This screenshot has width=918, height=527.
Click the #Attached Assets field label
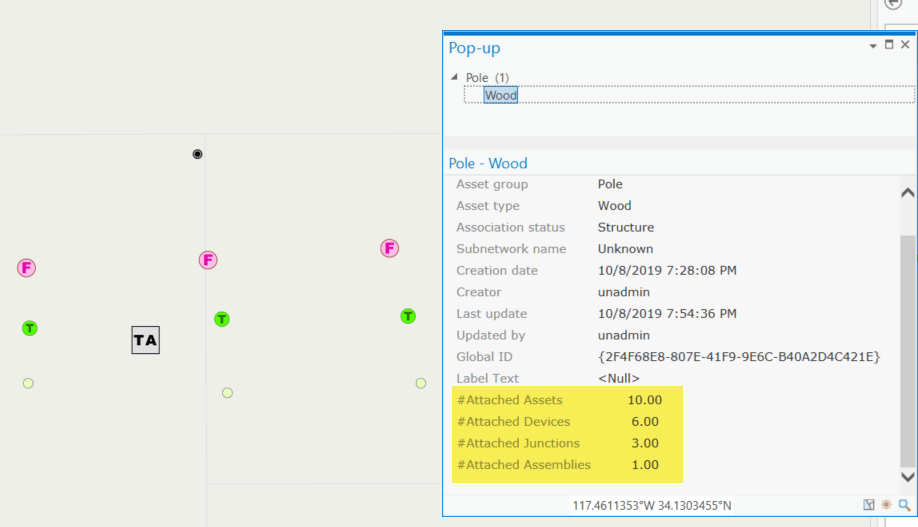[x=509, y=400]
